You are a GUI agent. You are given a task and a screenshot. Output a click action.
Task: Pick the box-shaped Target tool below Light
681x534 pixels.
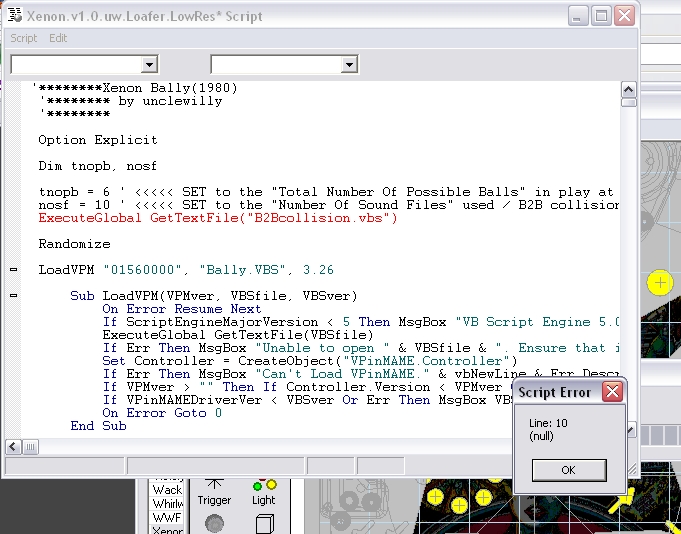pos(264,523)
